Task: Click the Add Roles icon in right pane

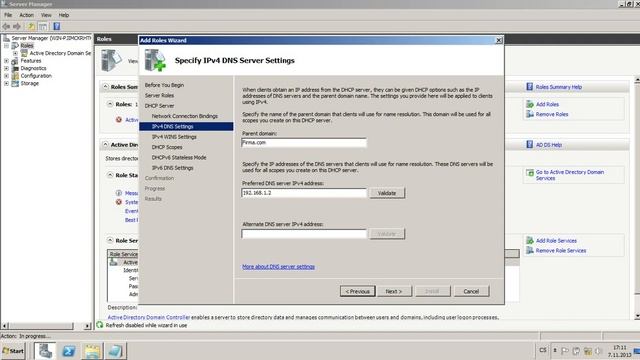Action: [x=530, y=104]
